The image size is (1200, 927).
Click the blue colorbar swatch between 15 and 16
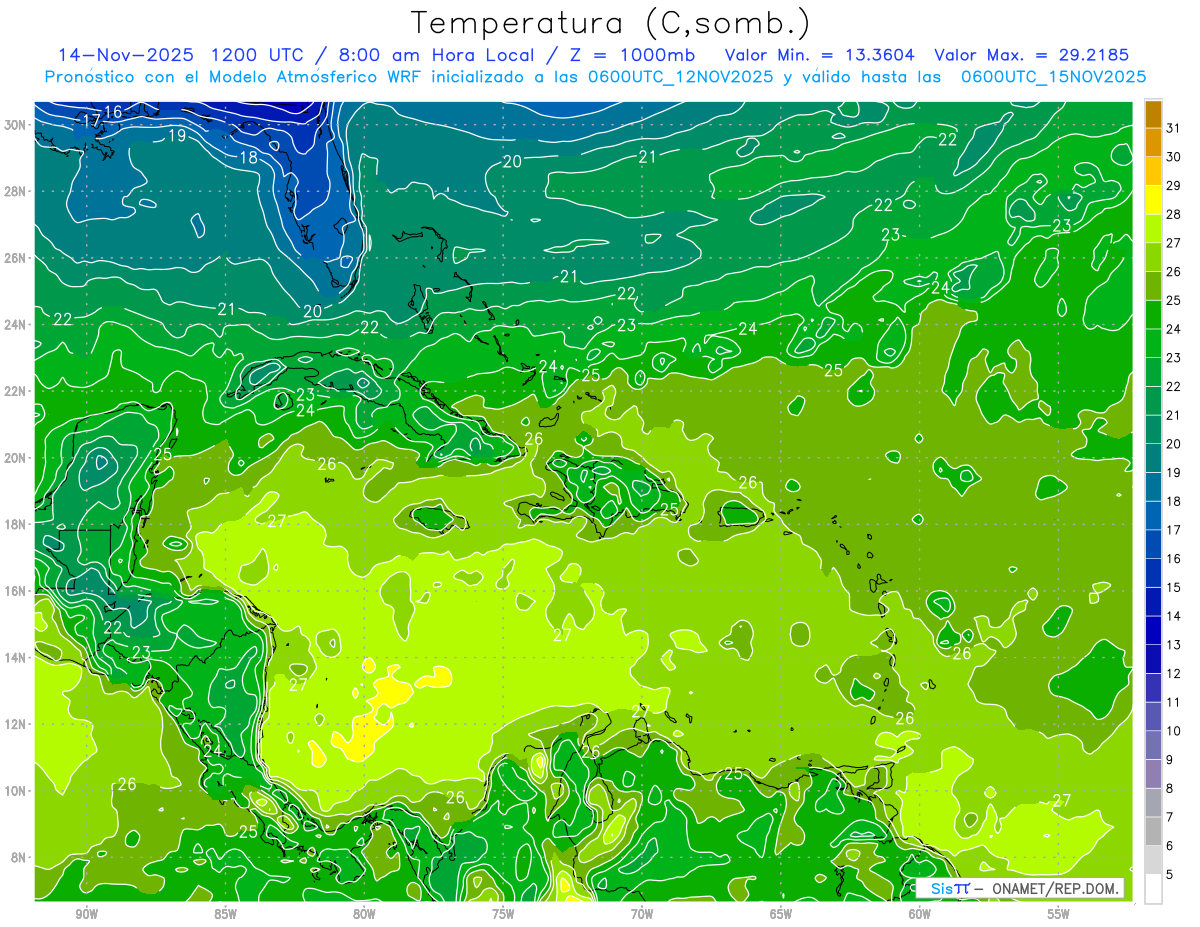tap(1153, 573)
